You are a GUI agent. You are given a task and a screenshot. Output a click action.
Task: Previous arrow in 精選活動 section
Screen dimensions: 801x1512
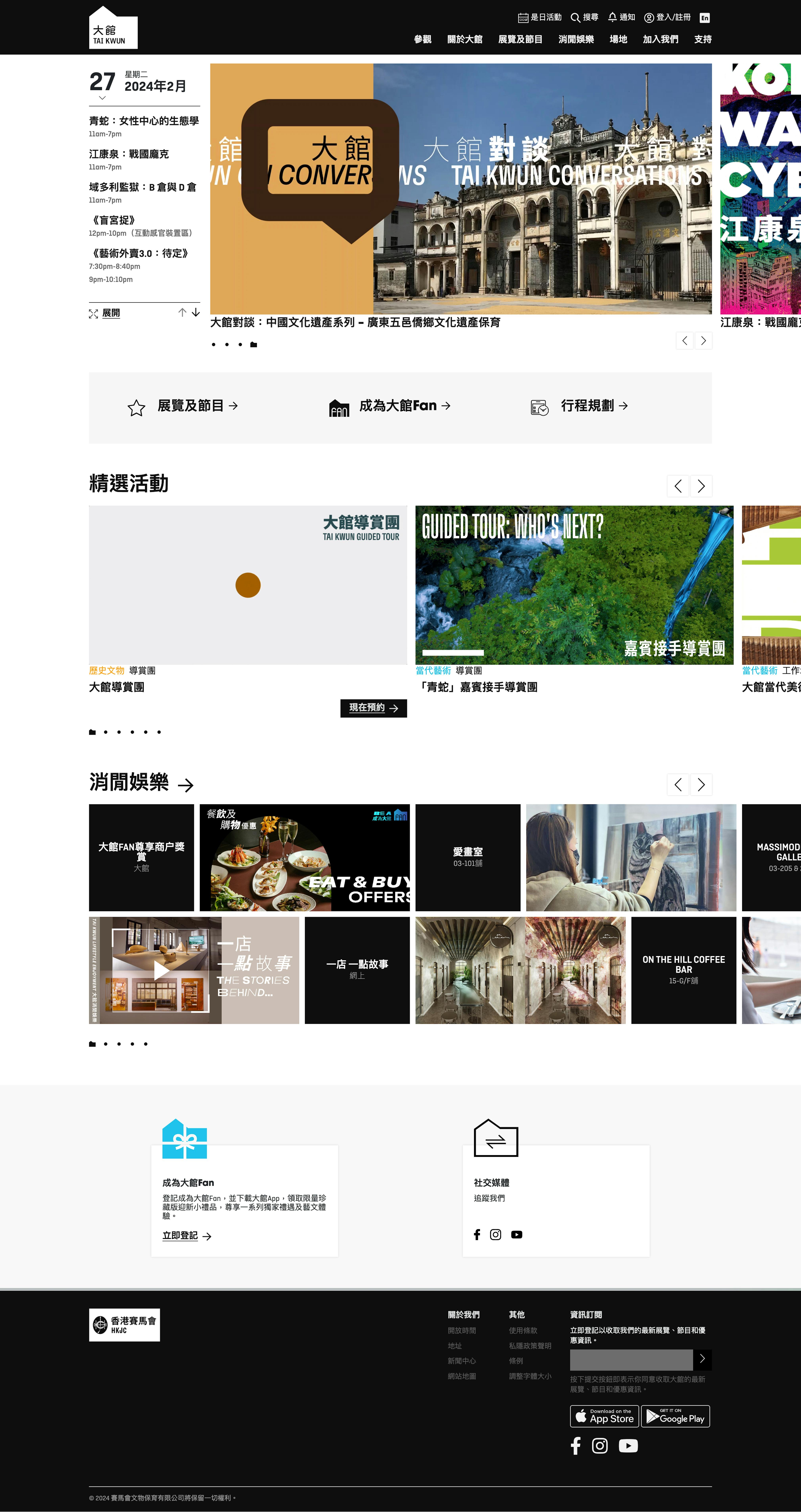pyautogui.click(x=678, y=486)
